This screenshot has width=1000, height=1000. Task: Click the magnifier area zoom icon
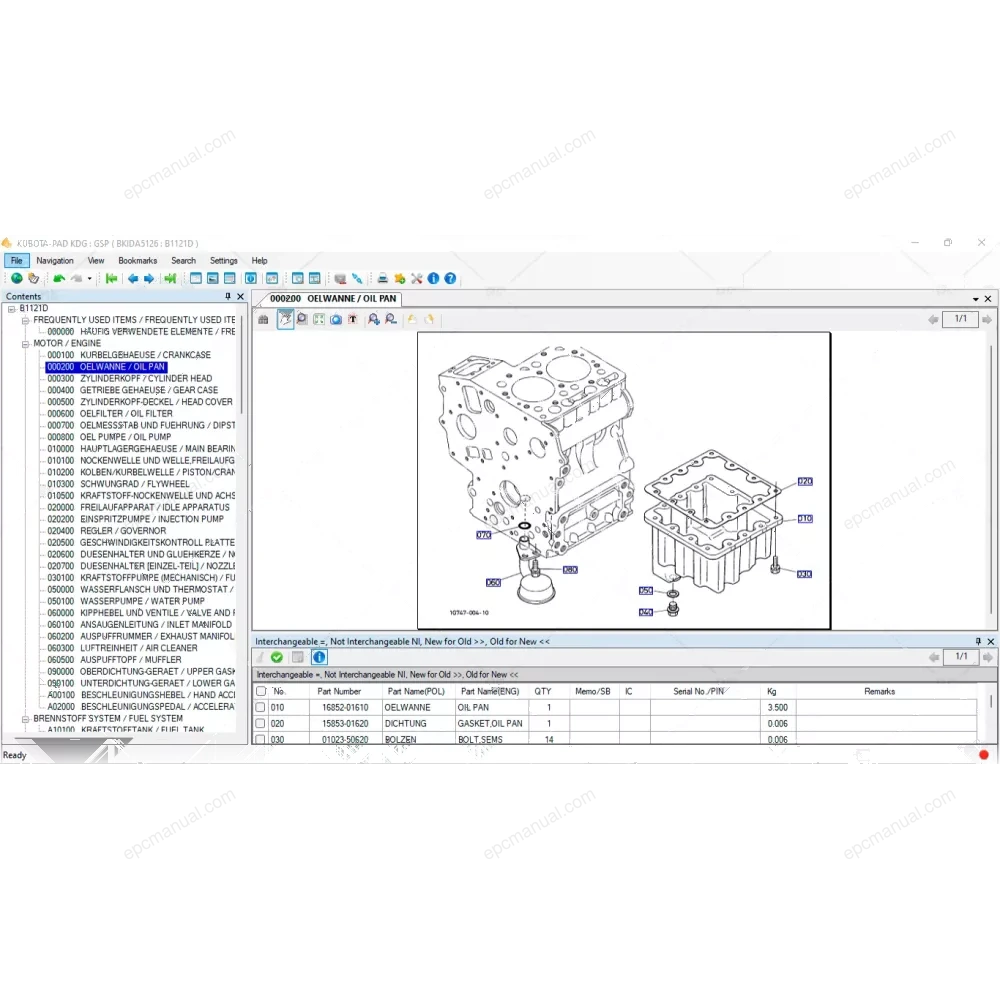[x=302, y=320]
